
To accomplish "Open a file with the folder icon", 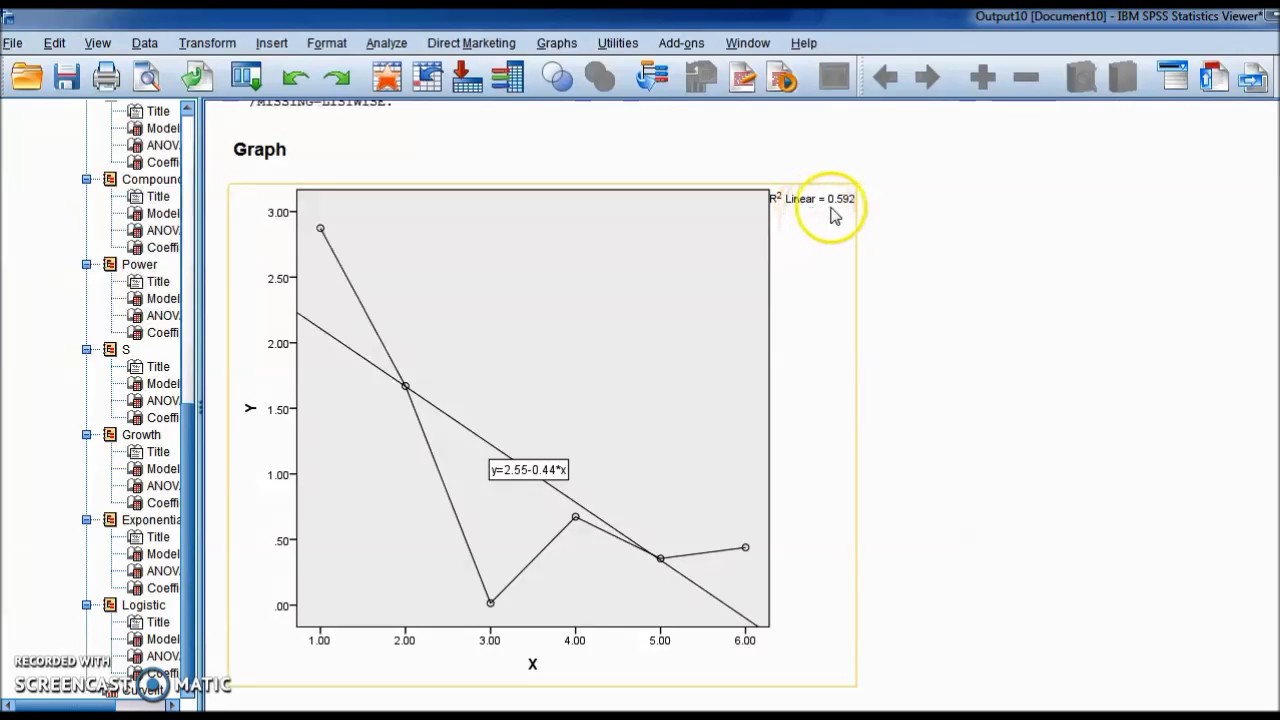I will pos(27,76).
